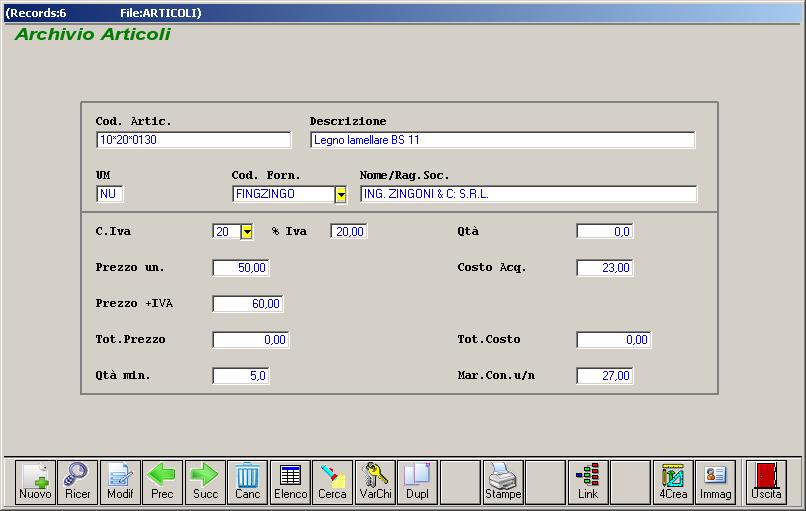Screen dimensions: 806x511
Task: Go to previous record with Prec arrow
Action: point(162,482)
